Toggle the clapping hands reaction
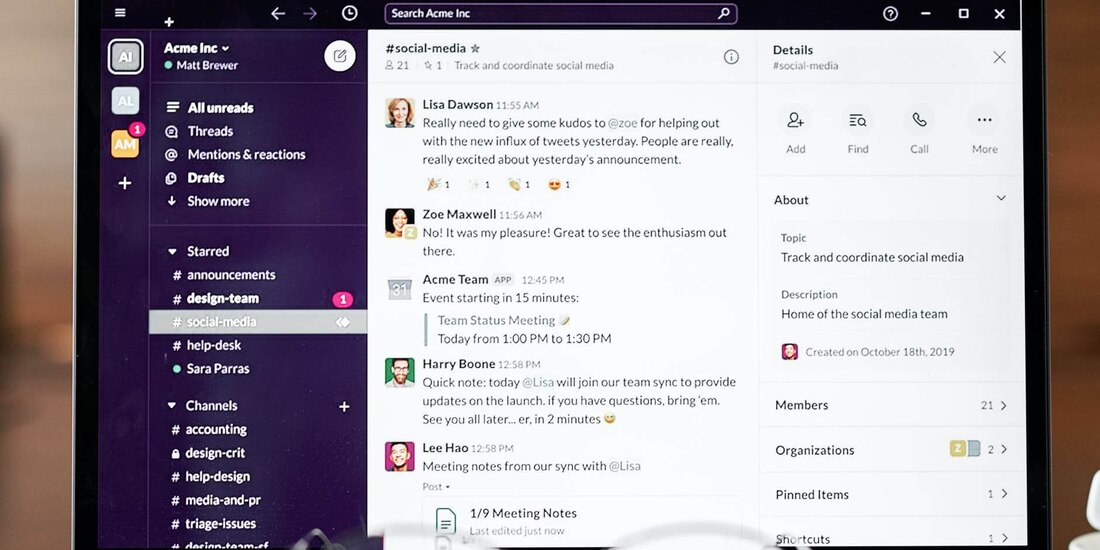Image resolution: width=1100 pixels, height=550 pixels. pos(519,185)
